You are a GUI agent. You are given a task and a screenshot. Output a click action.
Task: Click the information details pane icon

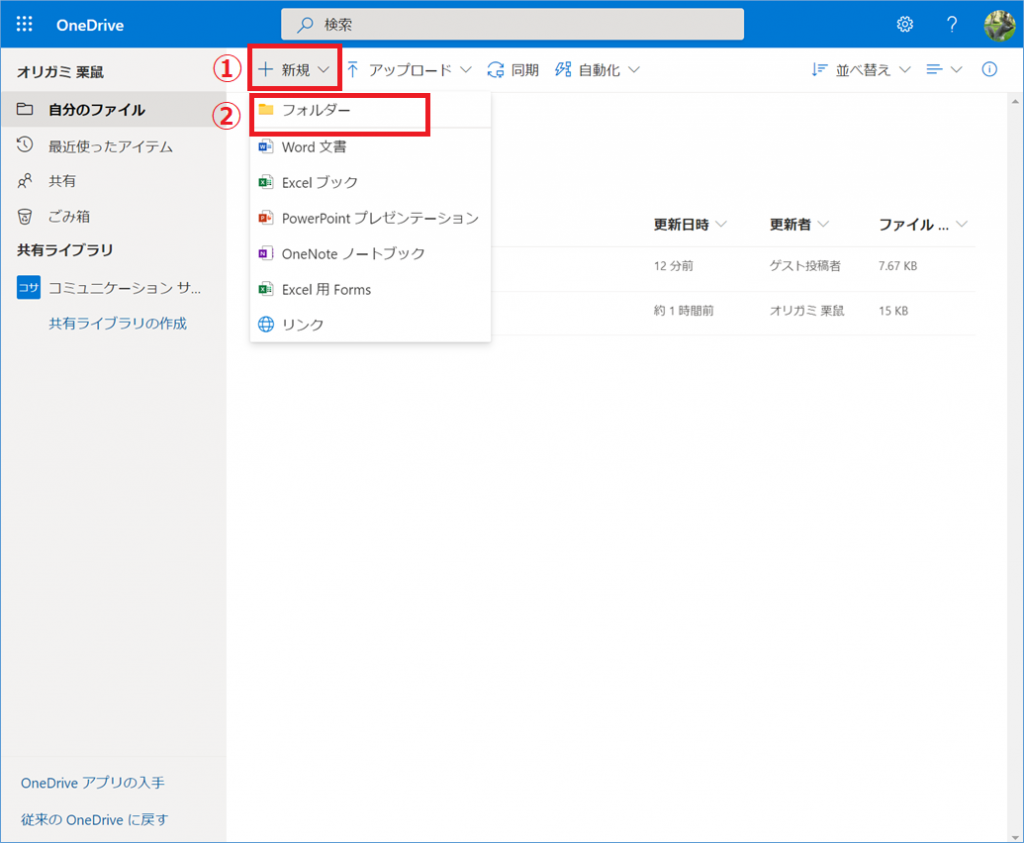tap(989, 69)
